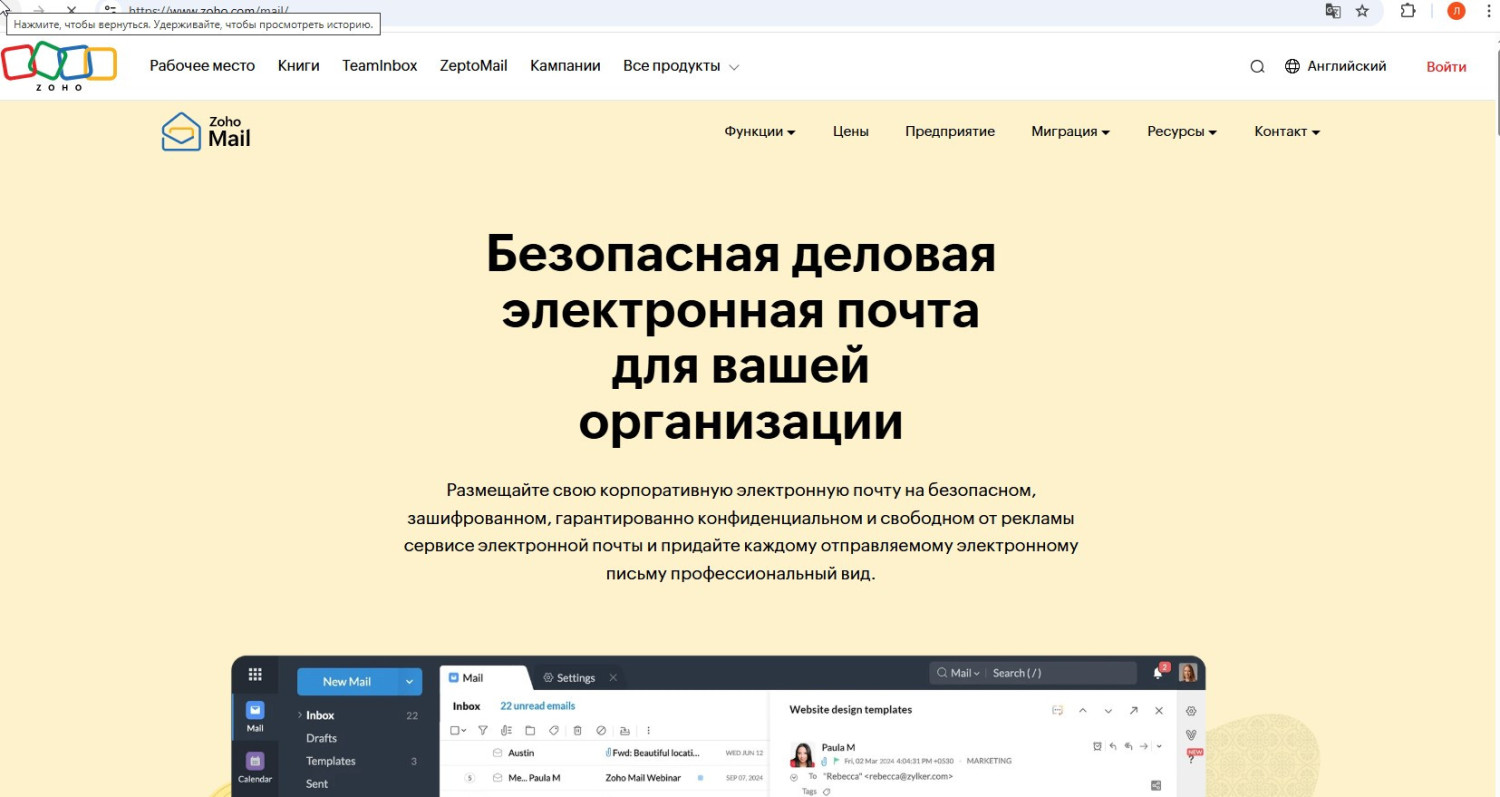Click the ZeptoMail link in top navigation
The image size is (1500, 797).
(x=473, y=66)
